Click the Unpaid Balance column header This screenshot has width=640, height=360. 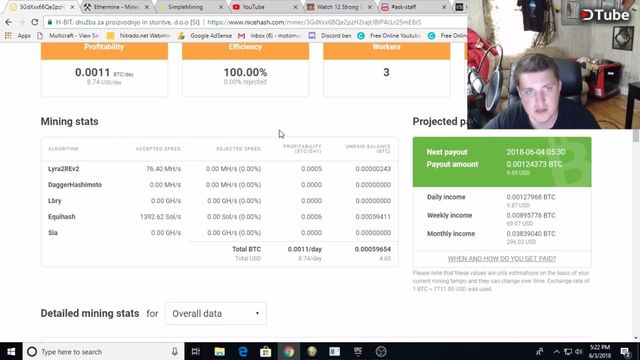(x=368, y=149)
